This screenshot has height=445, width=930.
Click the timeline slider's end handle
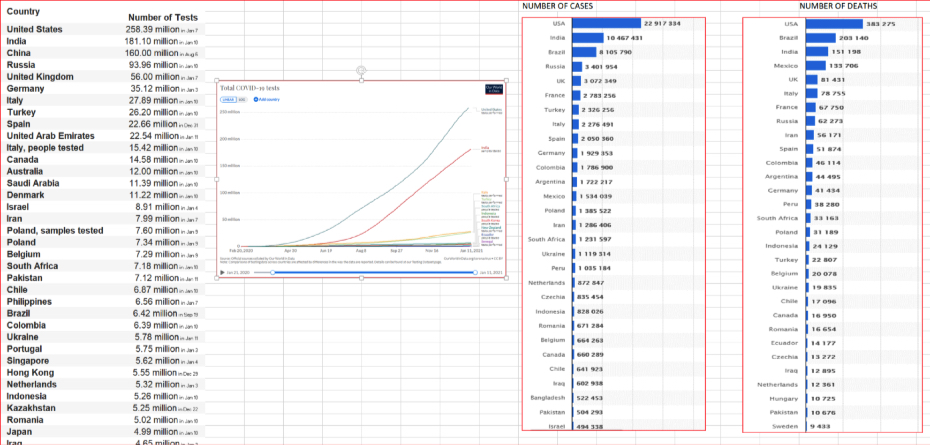pos(476,271)
